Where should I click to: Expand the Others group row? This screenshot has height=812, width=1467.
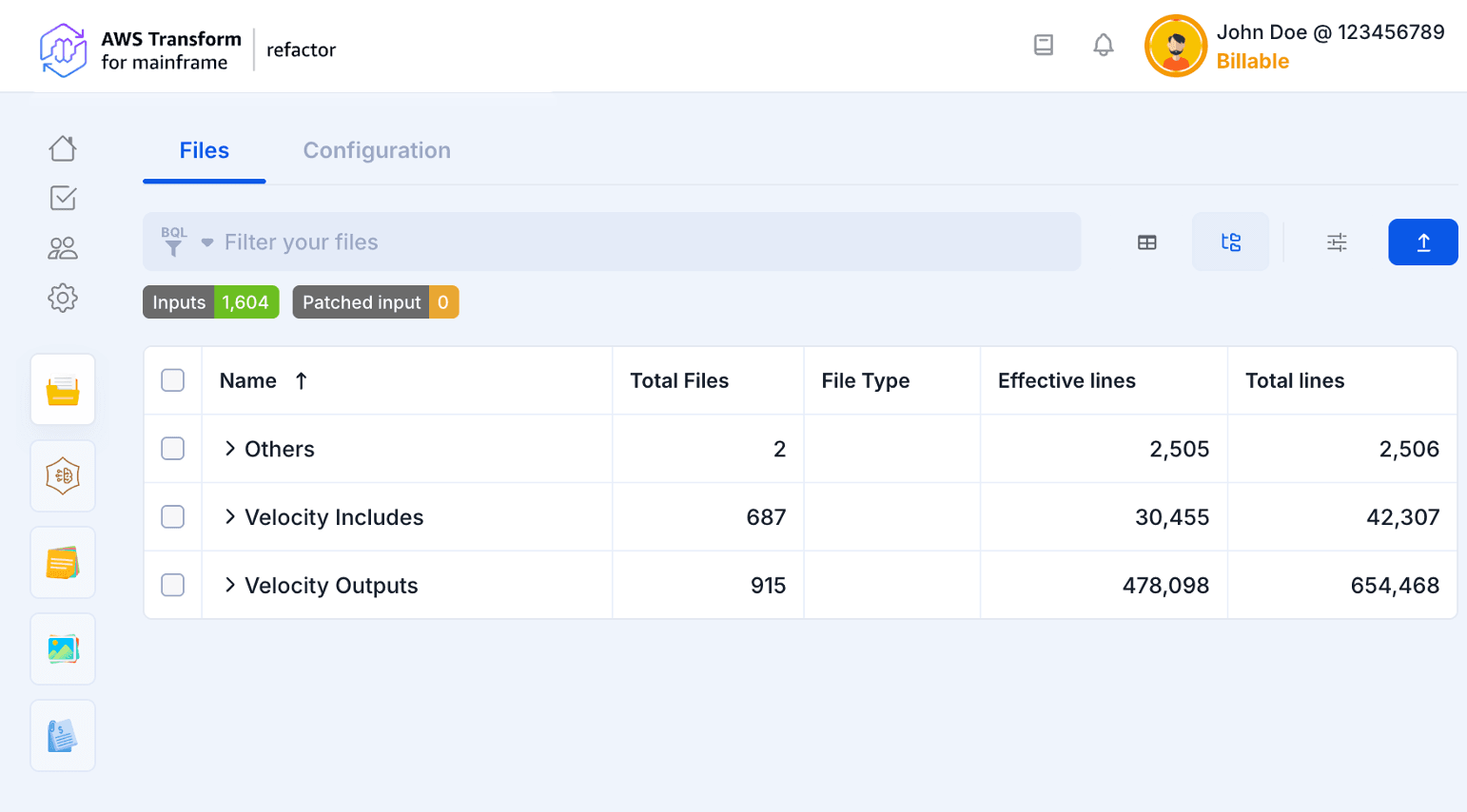click(x=229, y=449)
